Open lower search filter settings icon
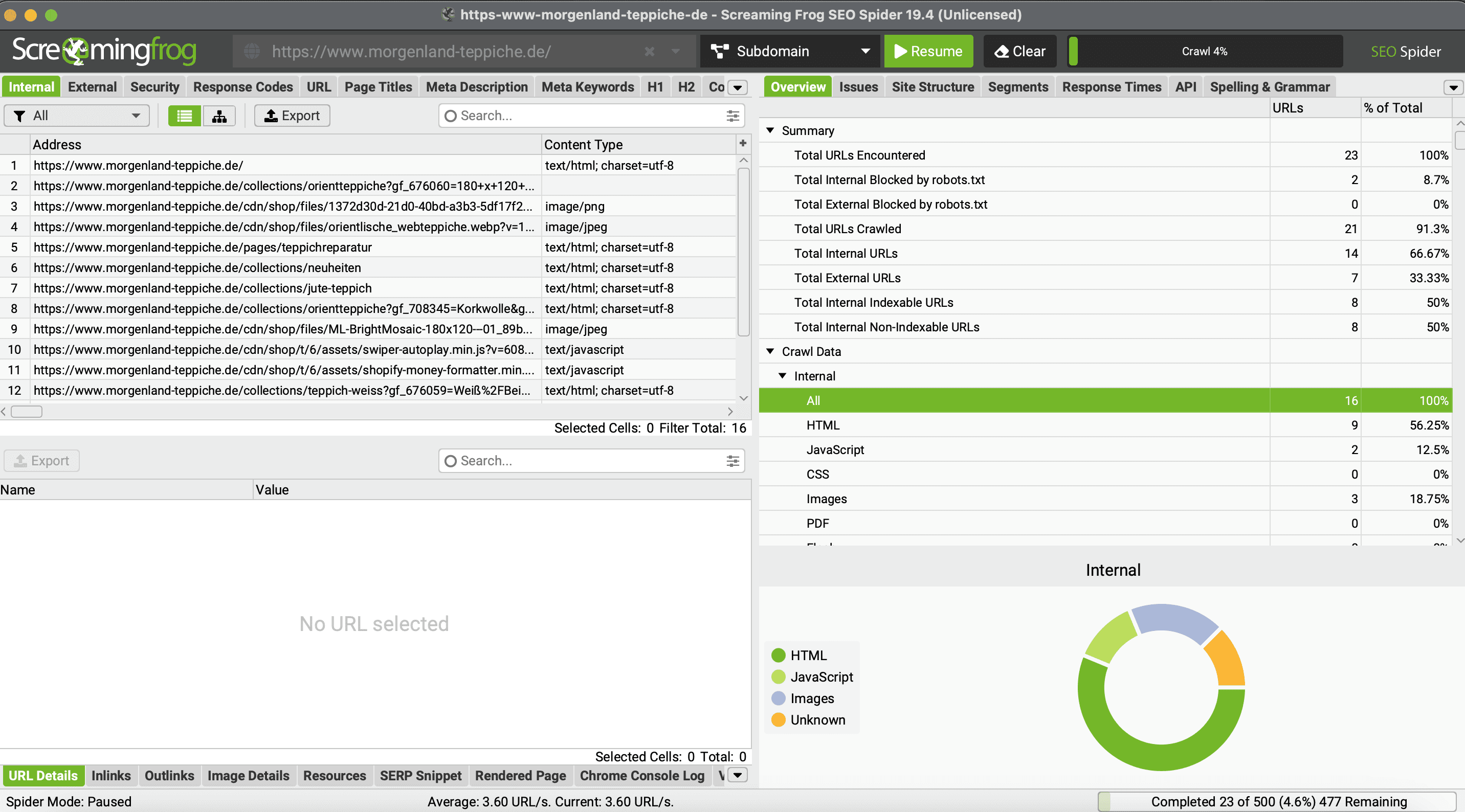The width and height of the screenshot is (1465, 812). pos(732,461)
